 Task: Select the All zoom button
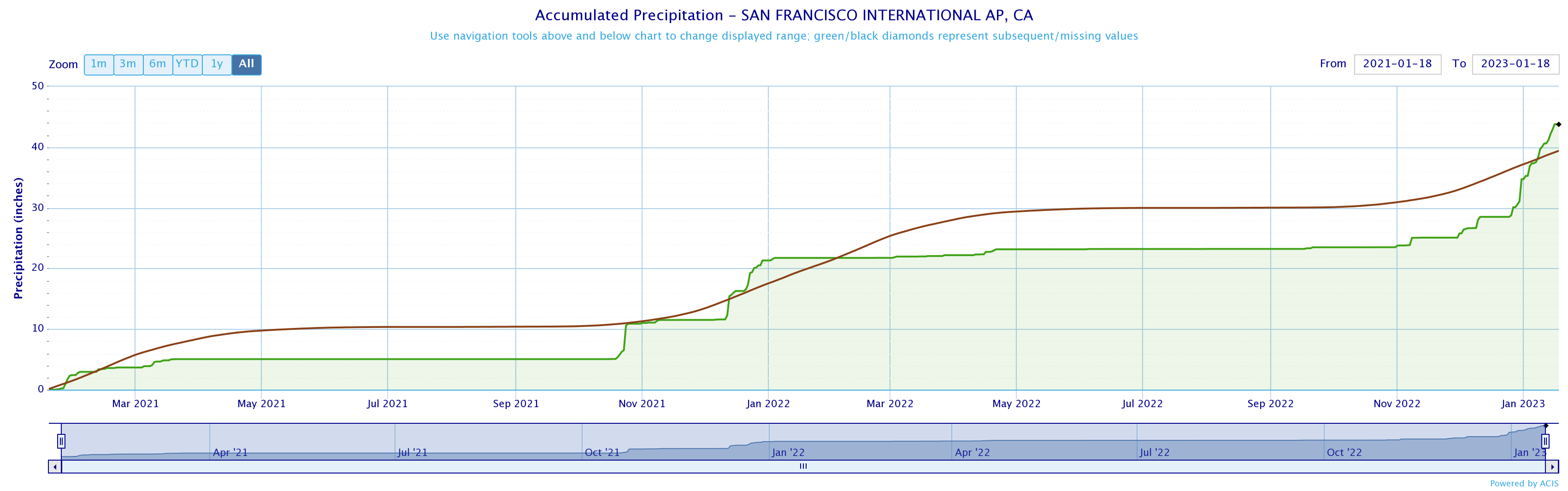click(x=247, y=64)
